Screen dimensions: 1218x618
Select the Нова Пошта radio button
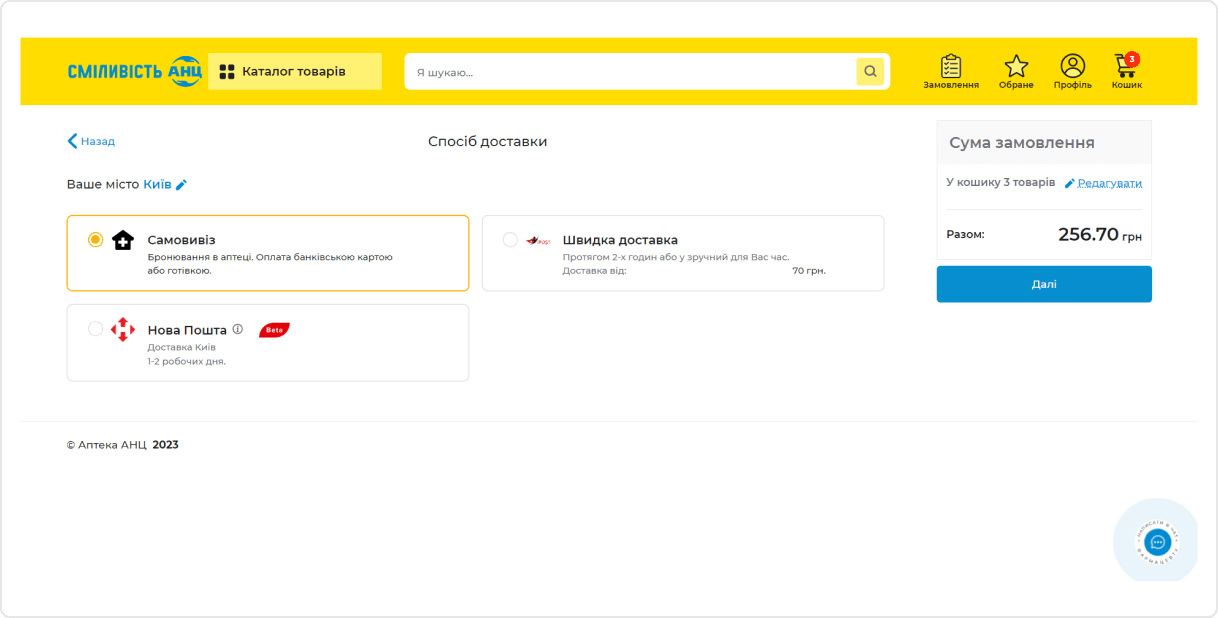tap(95, 329)
